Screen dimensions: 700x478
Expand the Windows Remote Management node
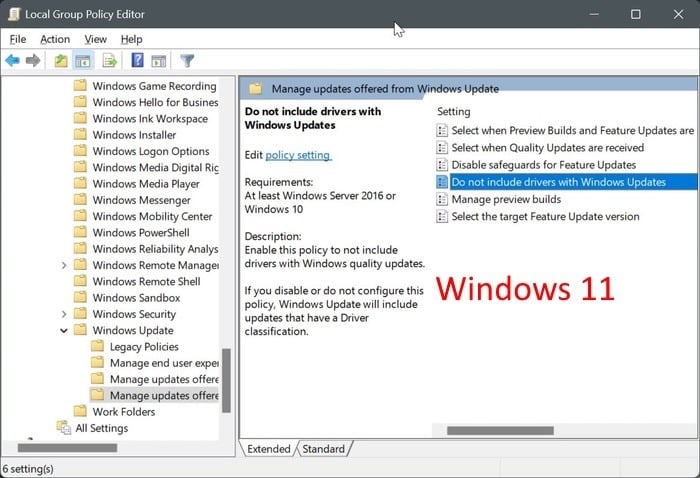click(x=64, y=265)
